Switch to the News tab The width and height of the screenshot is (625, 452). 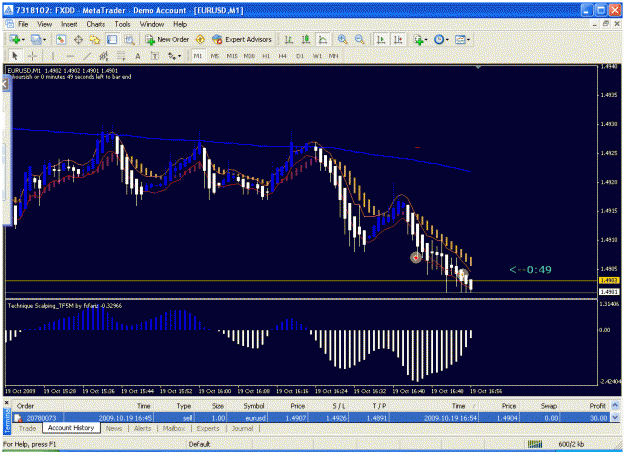tap(114, 428)
